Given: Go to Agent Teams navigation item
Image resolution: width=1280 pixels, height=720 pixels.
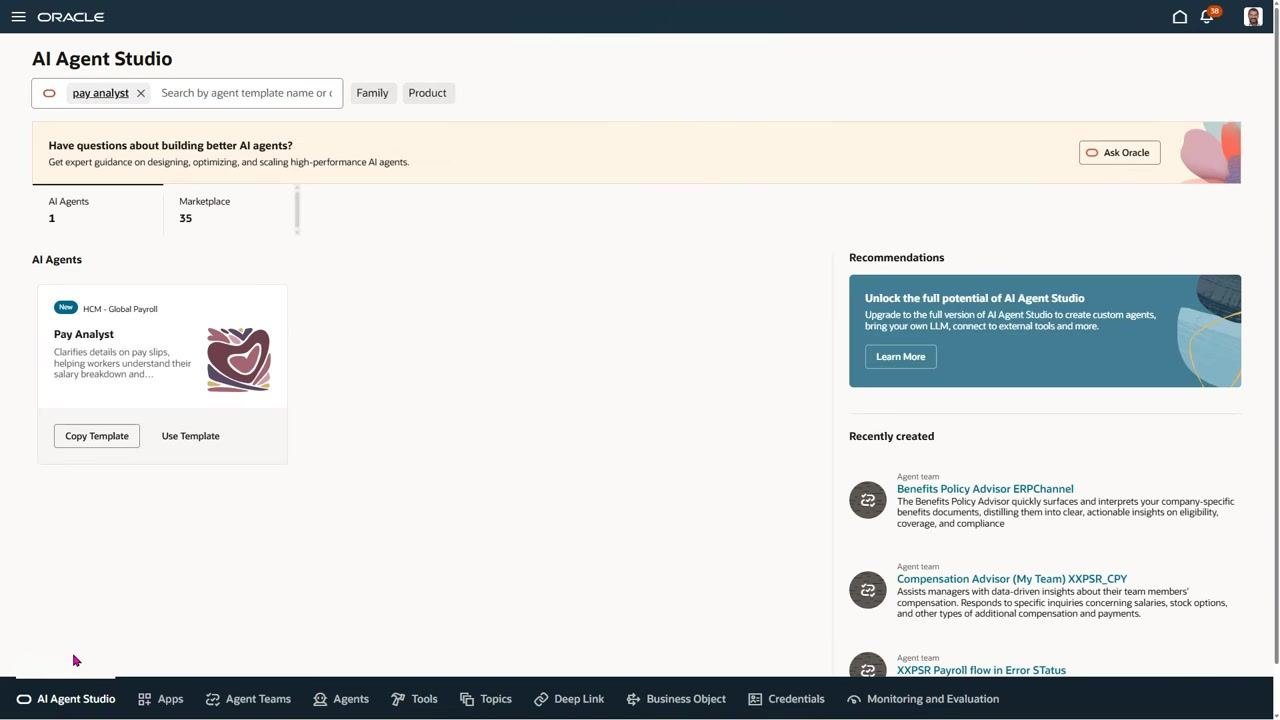Looking at the screenshot, I should [x=248, y=699].
